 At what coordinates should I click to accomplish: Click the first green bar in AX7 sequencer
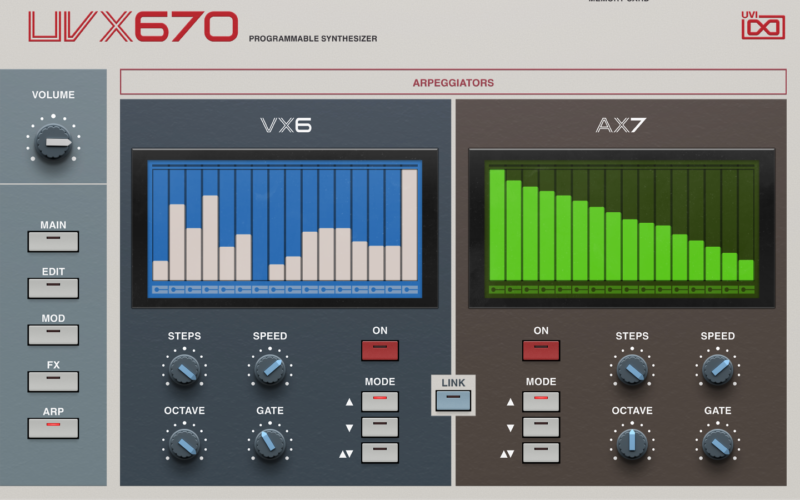tap(497, 225)
